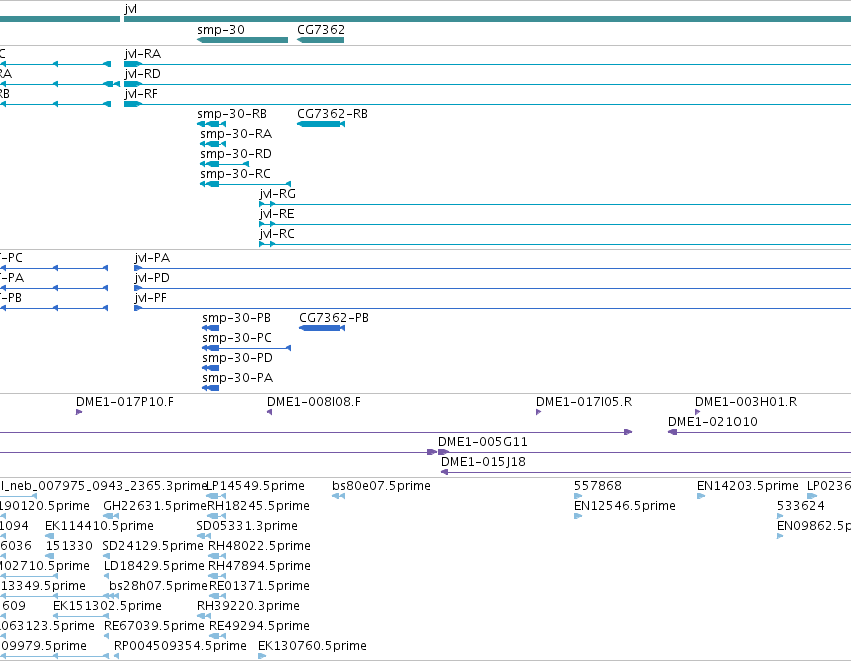Open EST EK151302.5prime
Screen dimensions: 851x661
(107, 606)
